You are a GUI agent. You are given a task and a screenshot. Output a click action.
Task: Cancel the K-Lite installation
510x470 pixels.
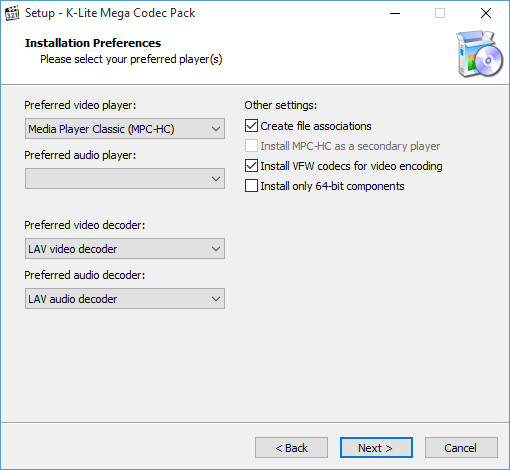click(461, 448)
